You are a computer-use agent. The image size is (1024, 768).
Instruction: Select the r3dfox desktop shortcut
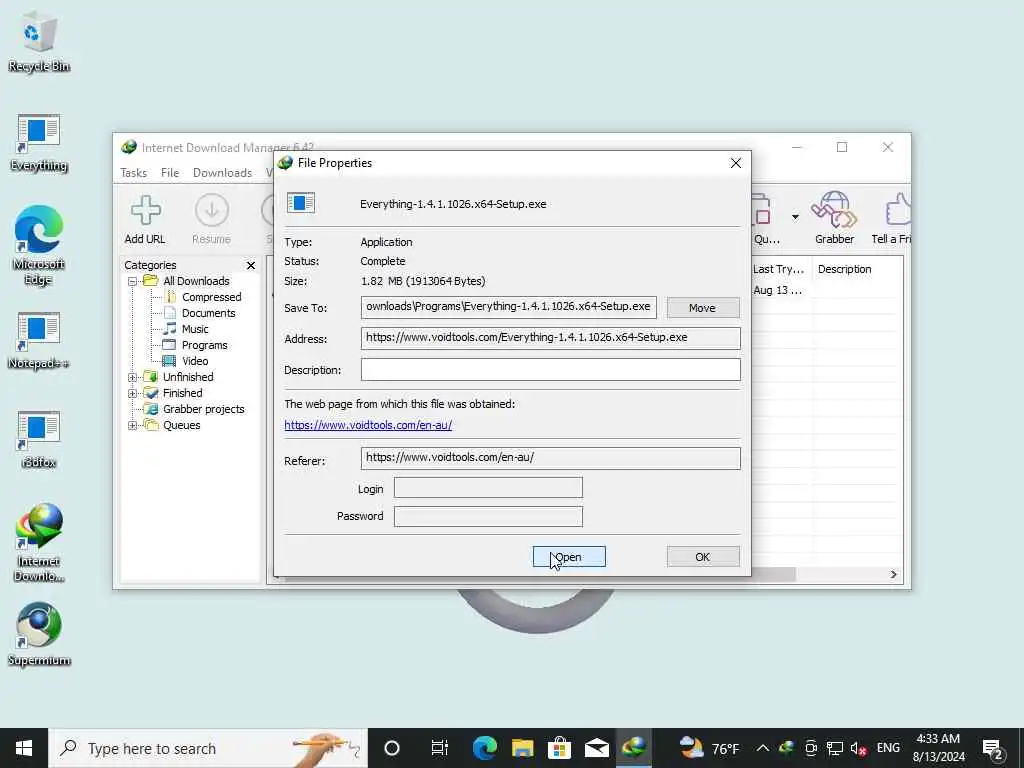[39, 440]
